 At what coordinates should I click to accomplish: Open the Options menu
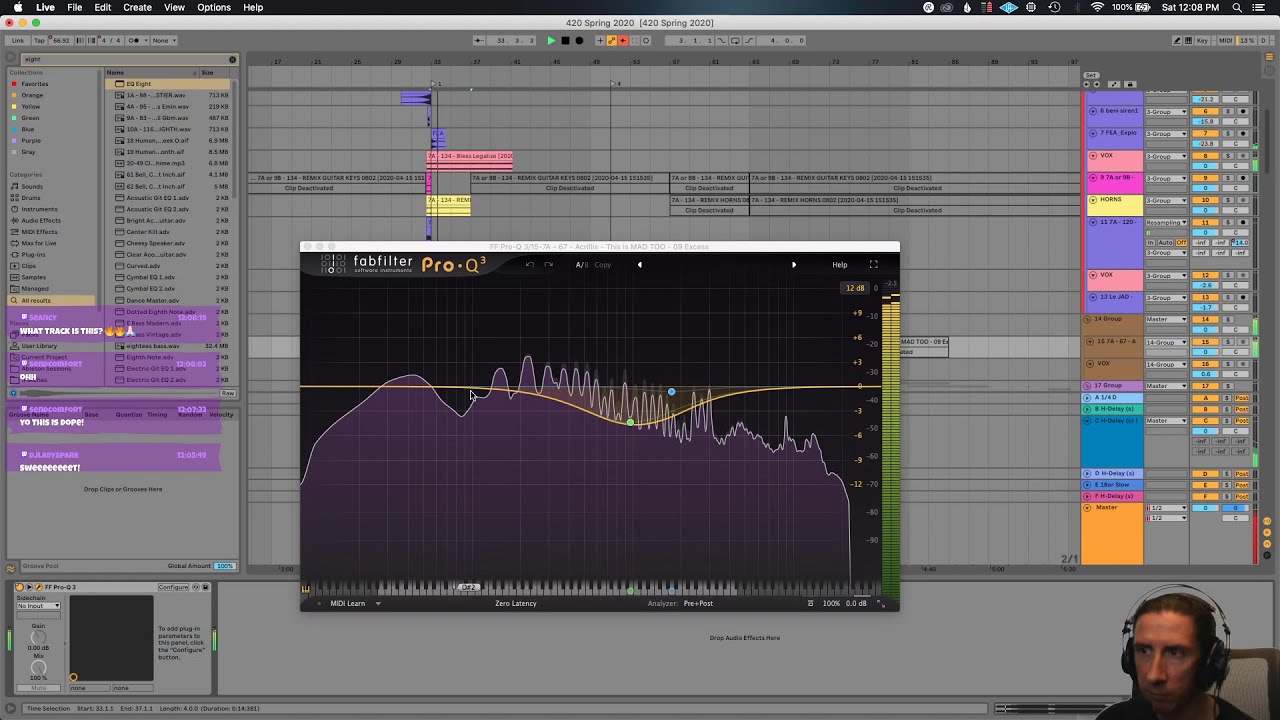(x=214, y=7)
